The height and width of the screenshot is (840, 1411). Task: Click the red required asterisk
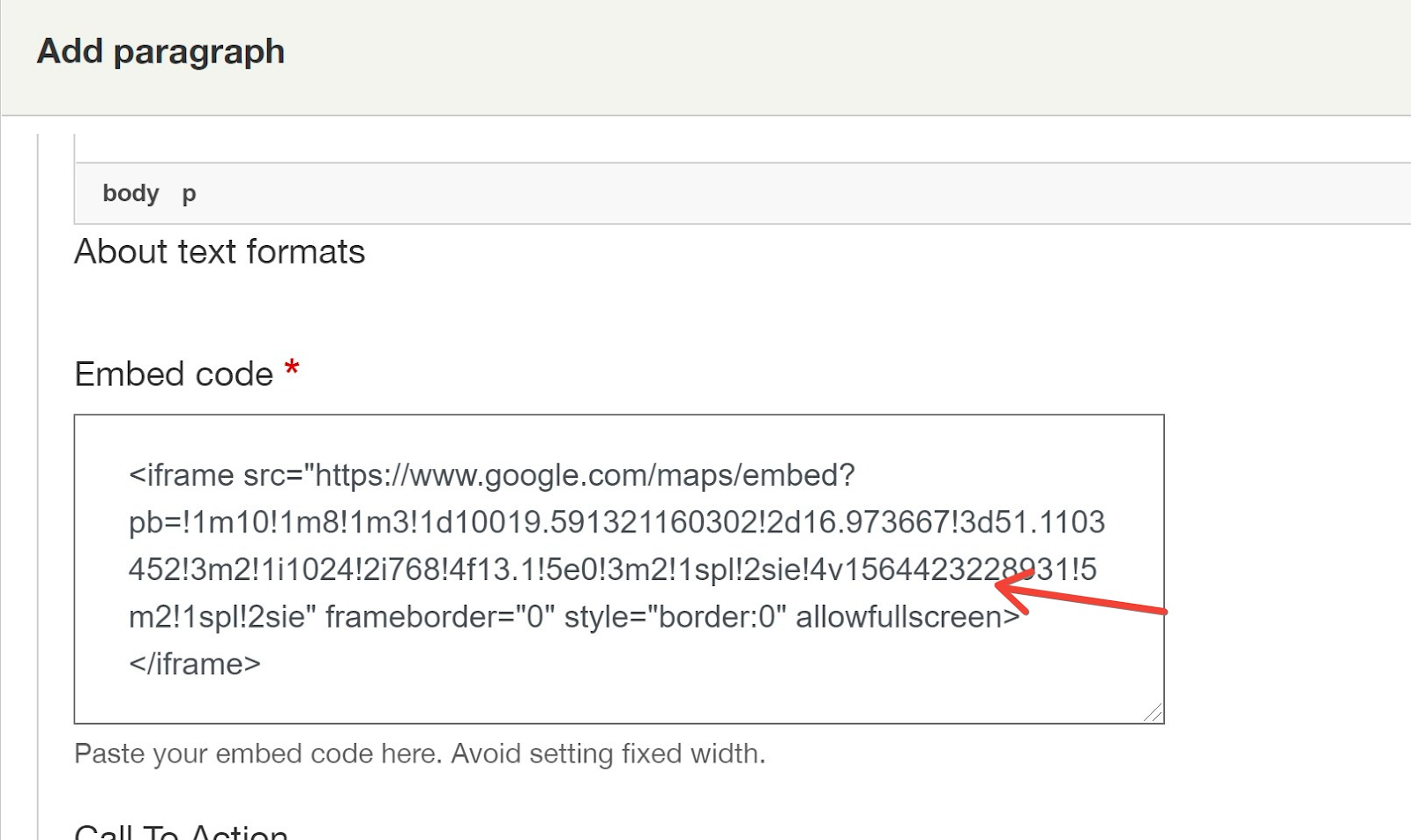(292, 368)
